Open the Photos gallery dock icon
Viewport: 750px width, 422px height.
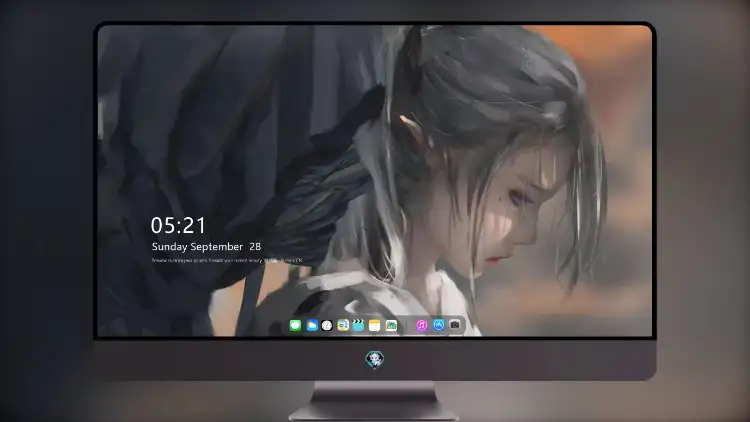[x=391, y=325]
